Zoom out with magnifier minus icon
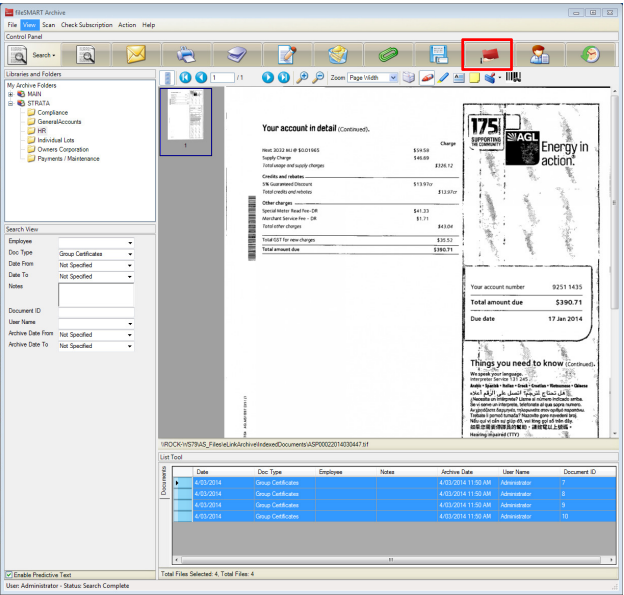Image resolution: width=624 pixels, height=595 pixels. point(318,77)
